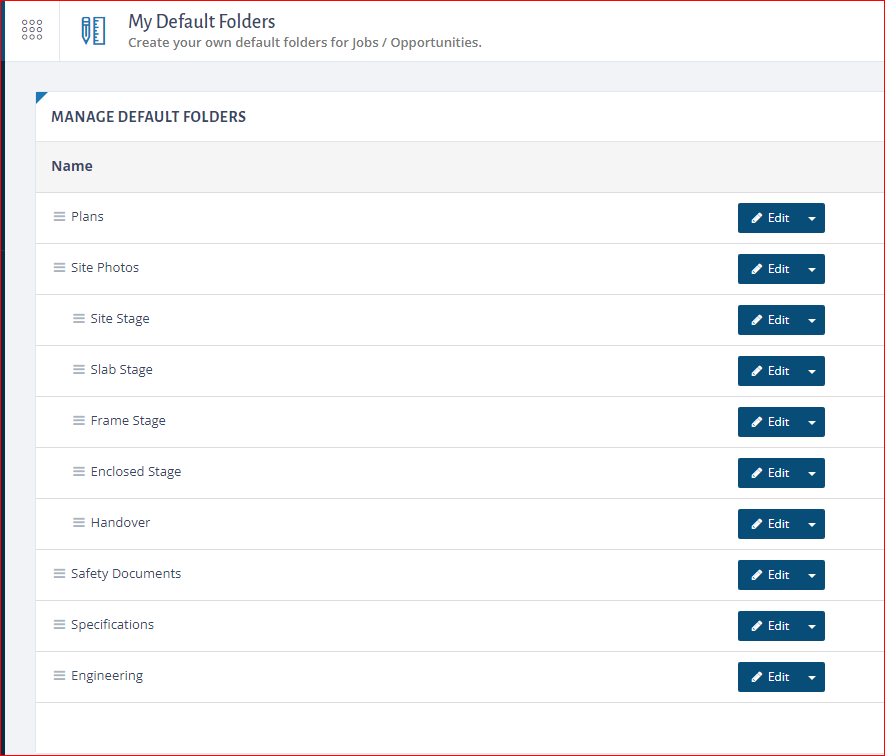Edit the Engineering folder
Viewport: 885px width, 756px height.
coord(769,677)
